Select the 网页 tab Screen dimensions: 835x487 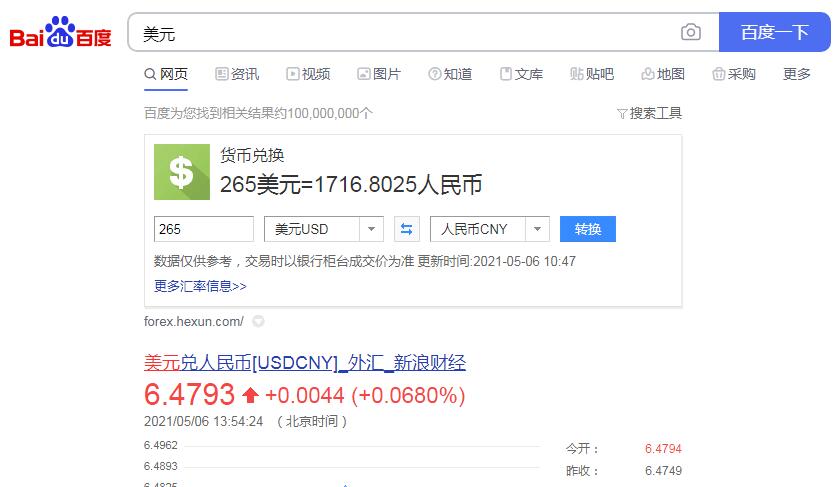[x=166, y=74]
